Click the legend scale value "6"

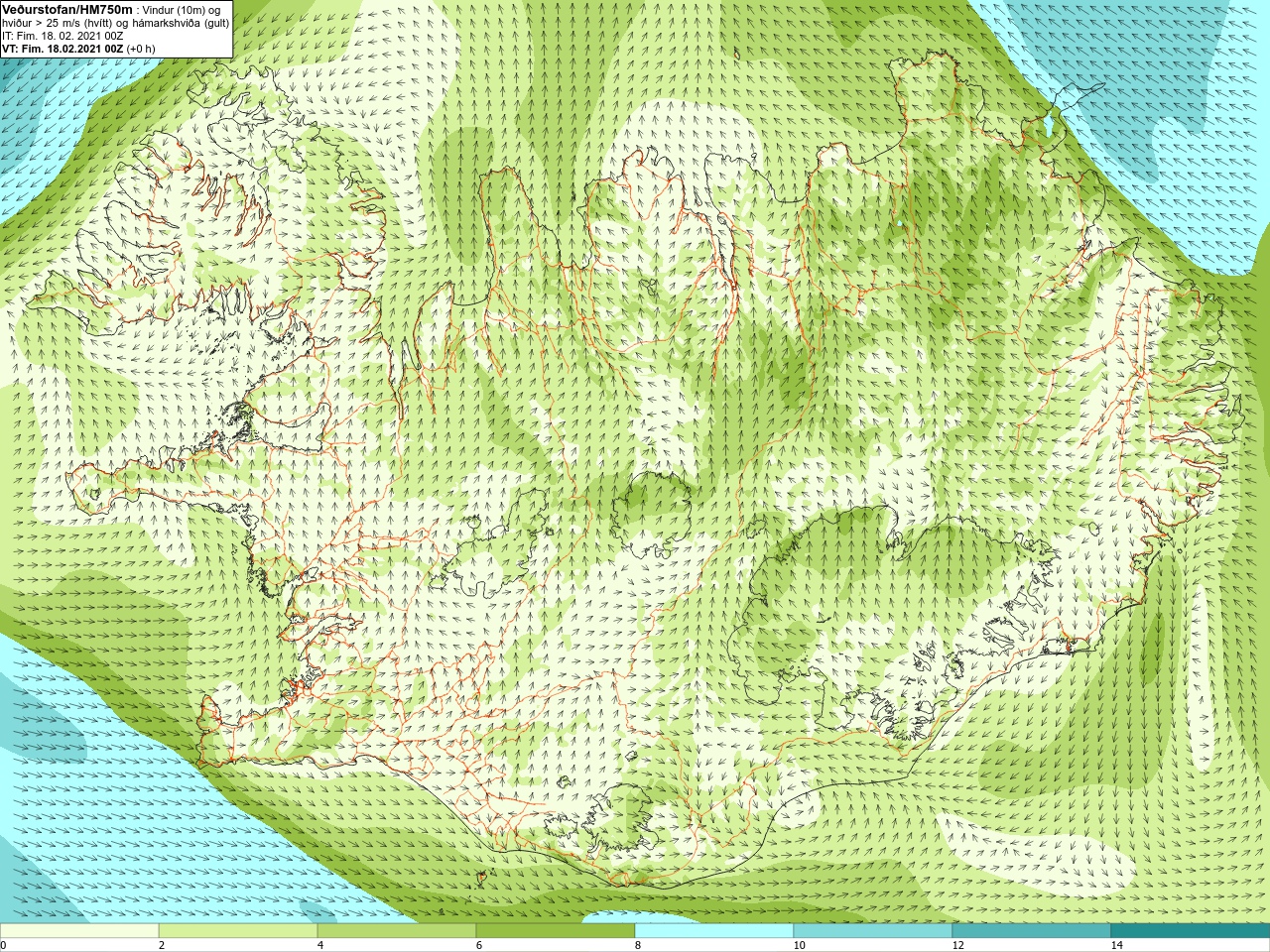pos(479,945)
